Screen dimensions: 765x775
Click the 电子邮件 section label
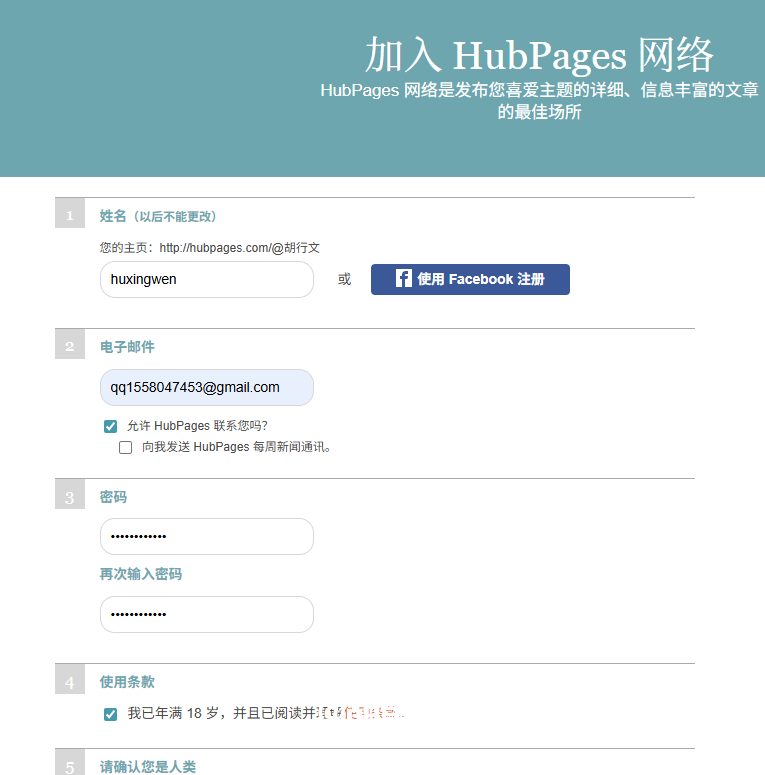(x=127, y=347)
